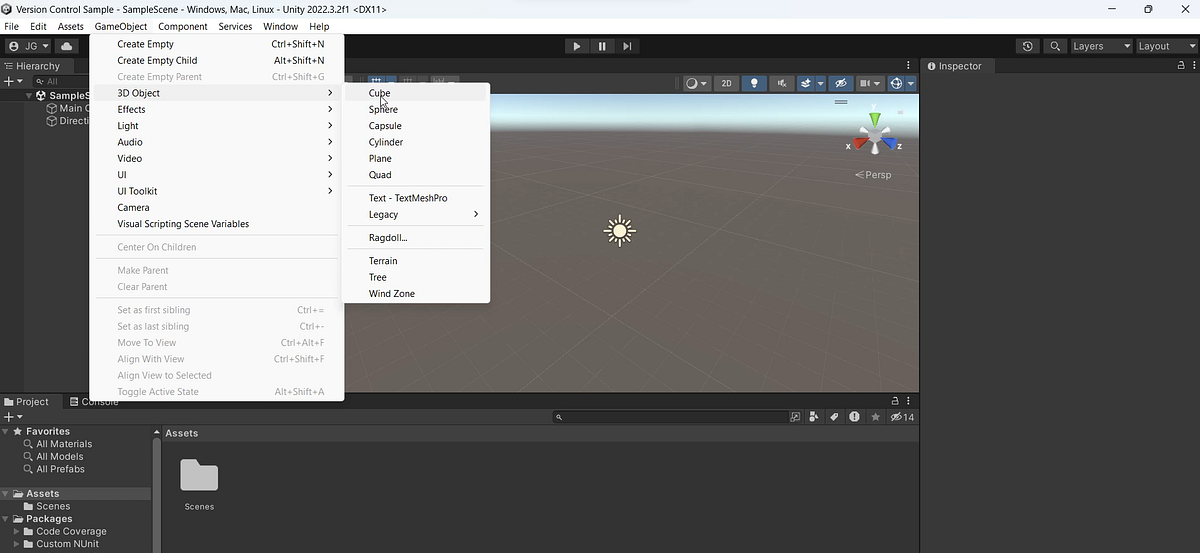Open the Layout dropdown

[1166, 46]
